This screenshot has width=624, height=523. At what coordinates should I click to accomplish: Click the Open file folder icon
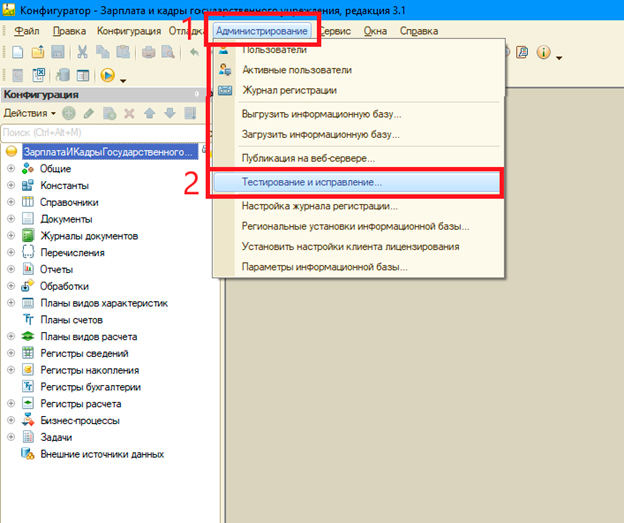pyautogui.click(x=38, y=52)
